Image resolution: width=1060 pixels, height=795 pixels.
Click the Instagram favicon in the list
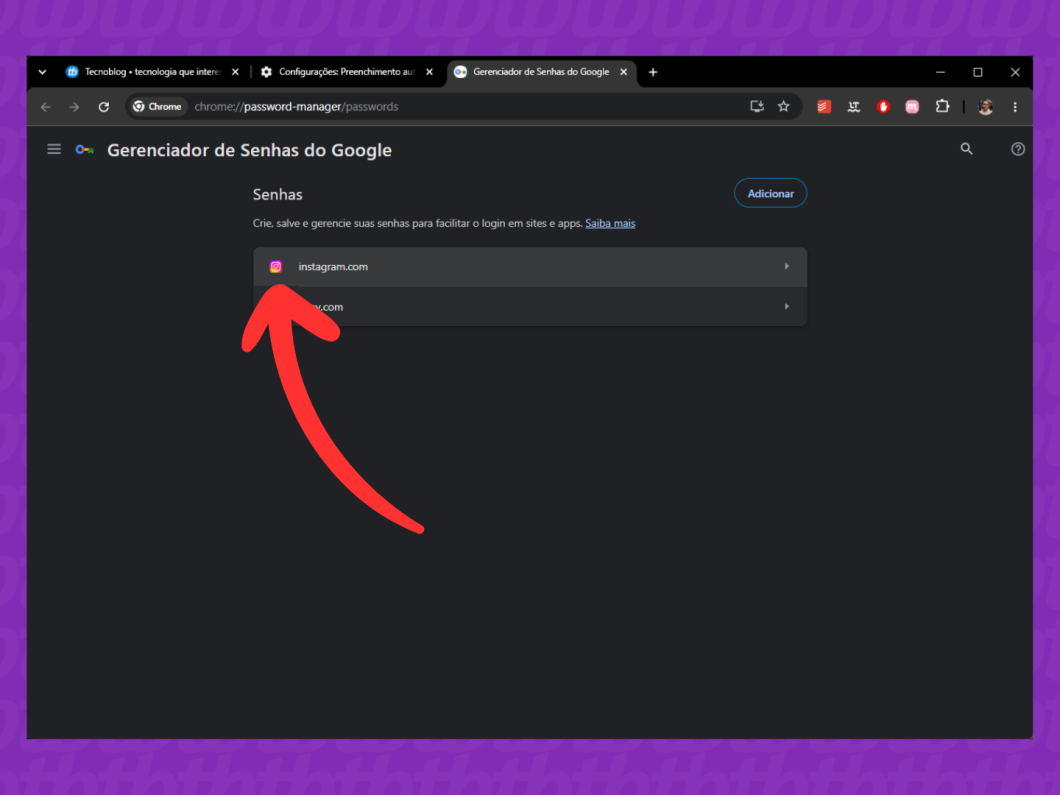pyautogui.click(x=276, y=266)
